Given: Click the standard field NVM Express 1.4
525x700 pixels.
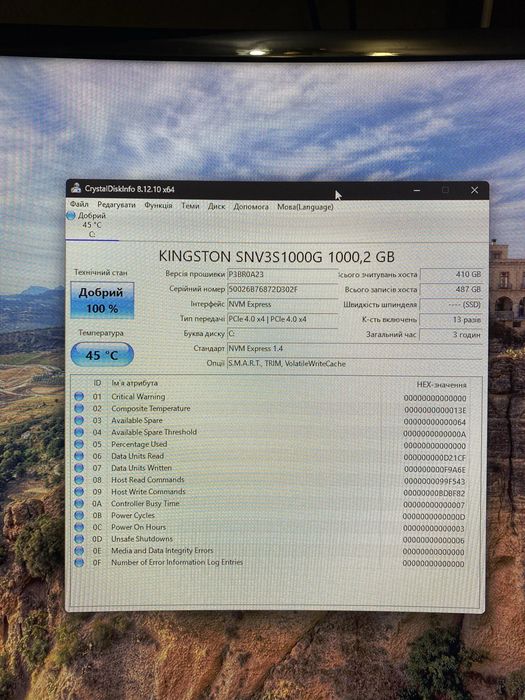Looking at the screenshot, I should coord(355,348).
